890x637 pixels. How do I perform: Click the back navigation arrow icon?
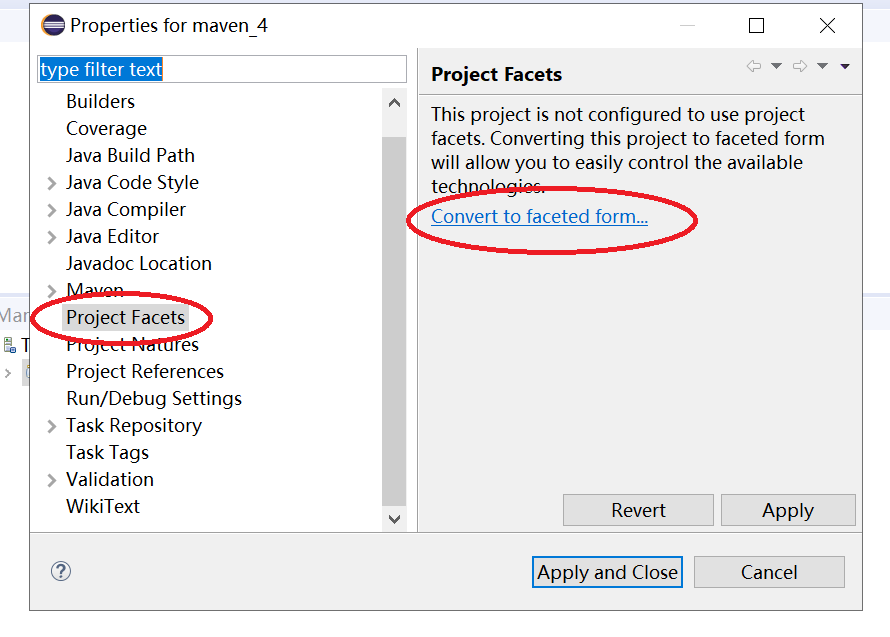pos(753,66)
